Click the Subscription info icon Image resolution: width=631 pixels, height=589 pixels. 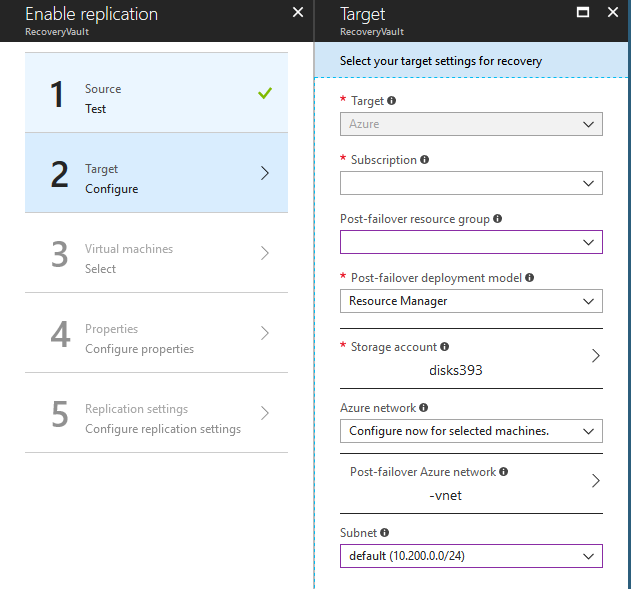click(x=424, y=160)
